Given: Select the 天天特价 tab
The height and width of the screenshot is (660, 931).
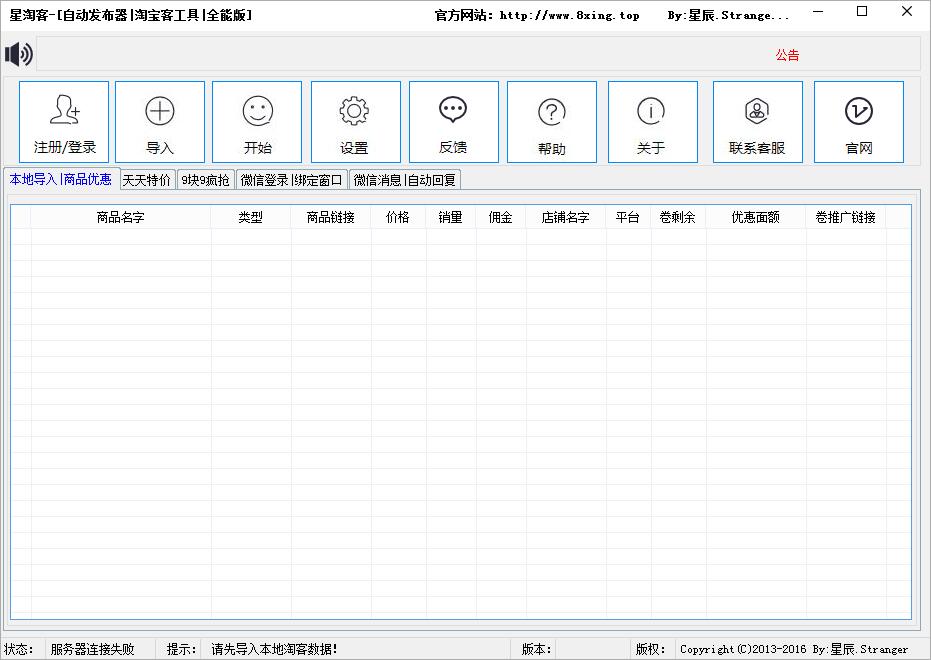Looking at the screenshot, I should click(x=147, y=180).
